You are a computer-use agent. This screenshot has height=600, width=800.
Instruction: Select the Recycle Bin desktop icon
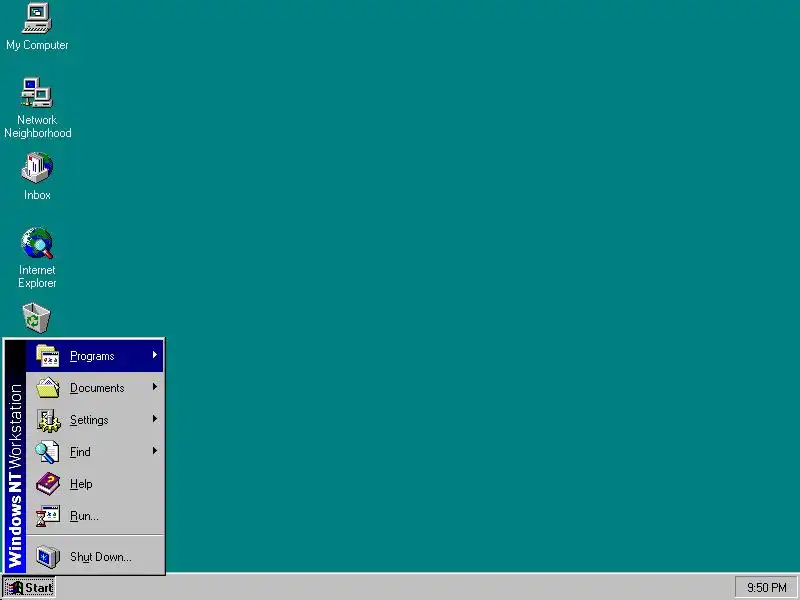point(36,318)
